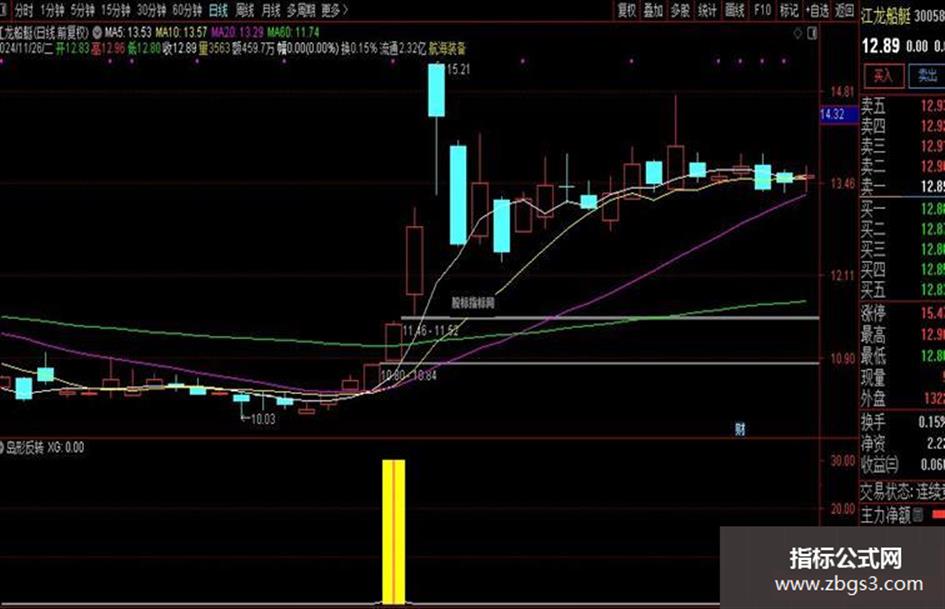This screenshot has height=609, width=945.
Task: Click the 买入 buy button
Action: coord(883,76)
